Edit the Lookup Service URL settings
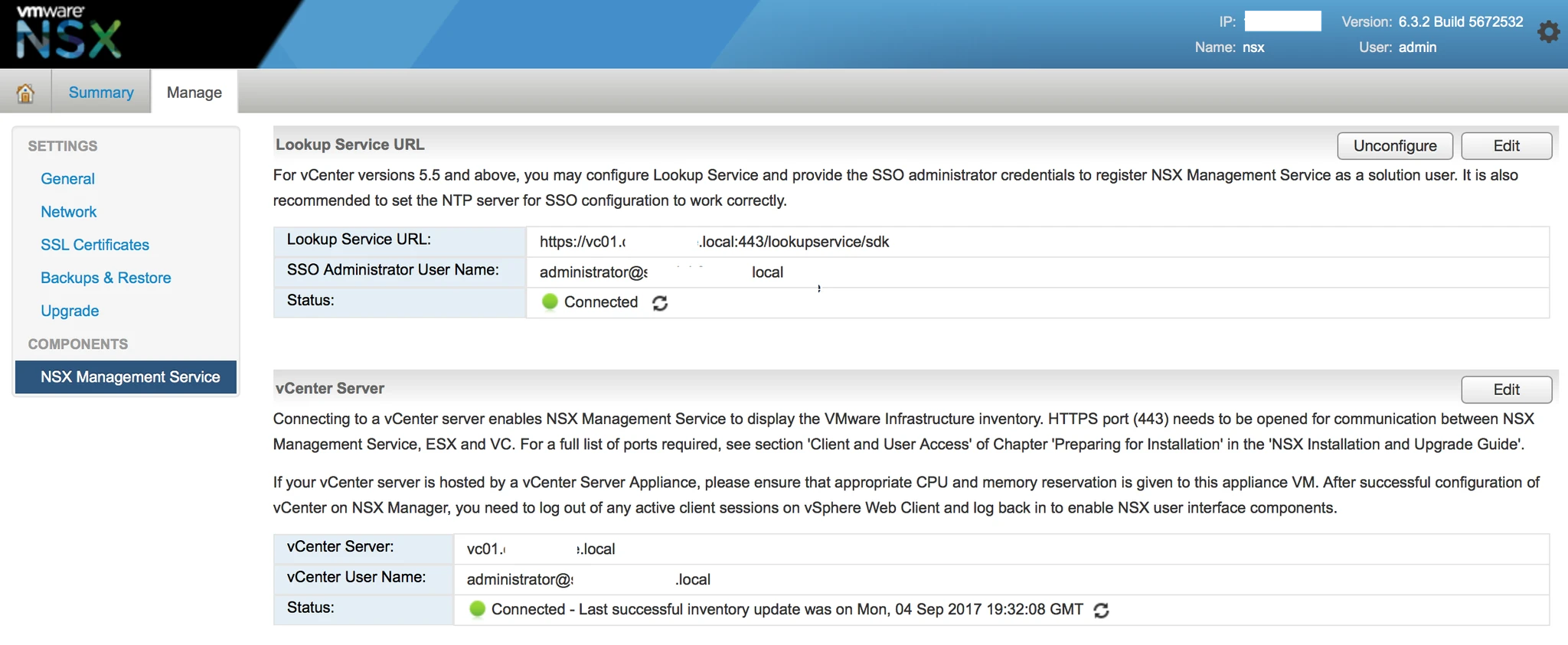Screen dimensions: 1568x645 coord(1506,146)
